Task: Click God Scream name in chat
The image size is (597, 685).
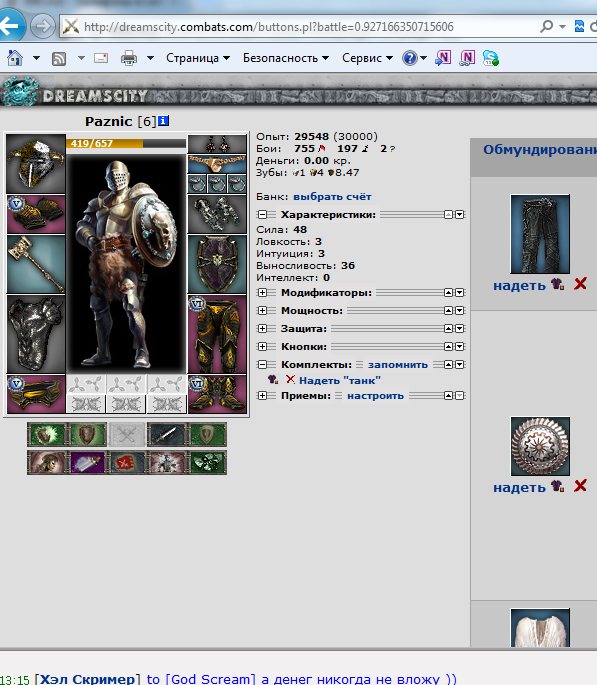Action: 211,679
